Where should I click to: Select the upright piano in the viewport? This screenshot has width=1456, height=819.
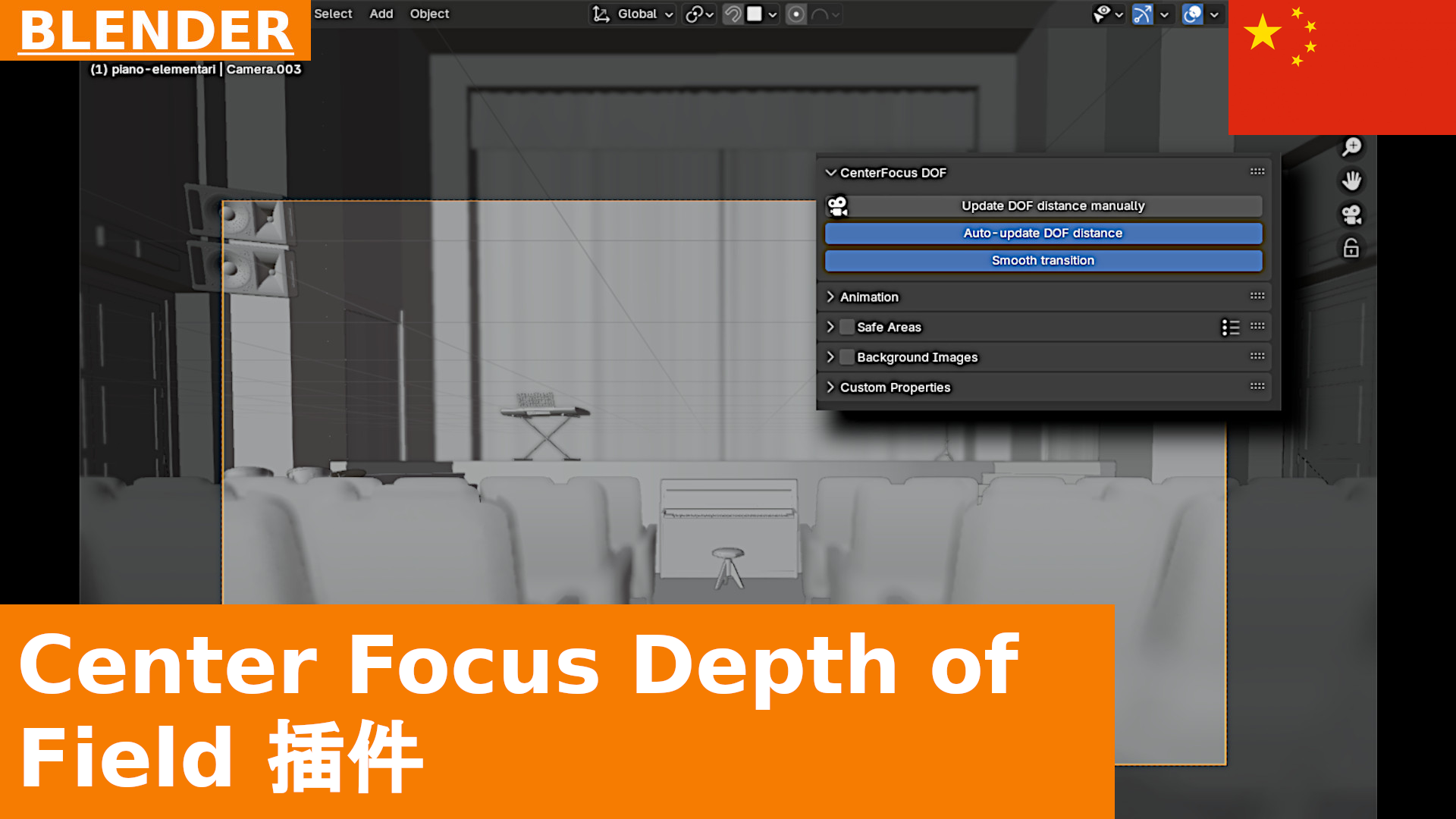click(728, 529)
